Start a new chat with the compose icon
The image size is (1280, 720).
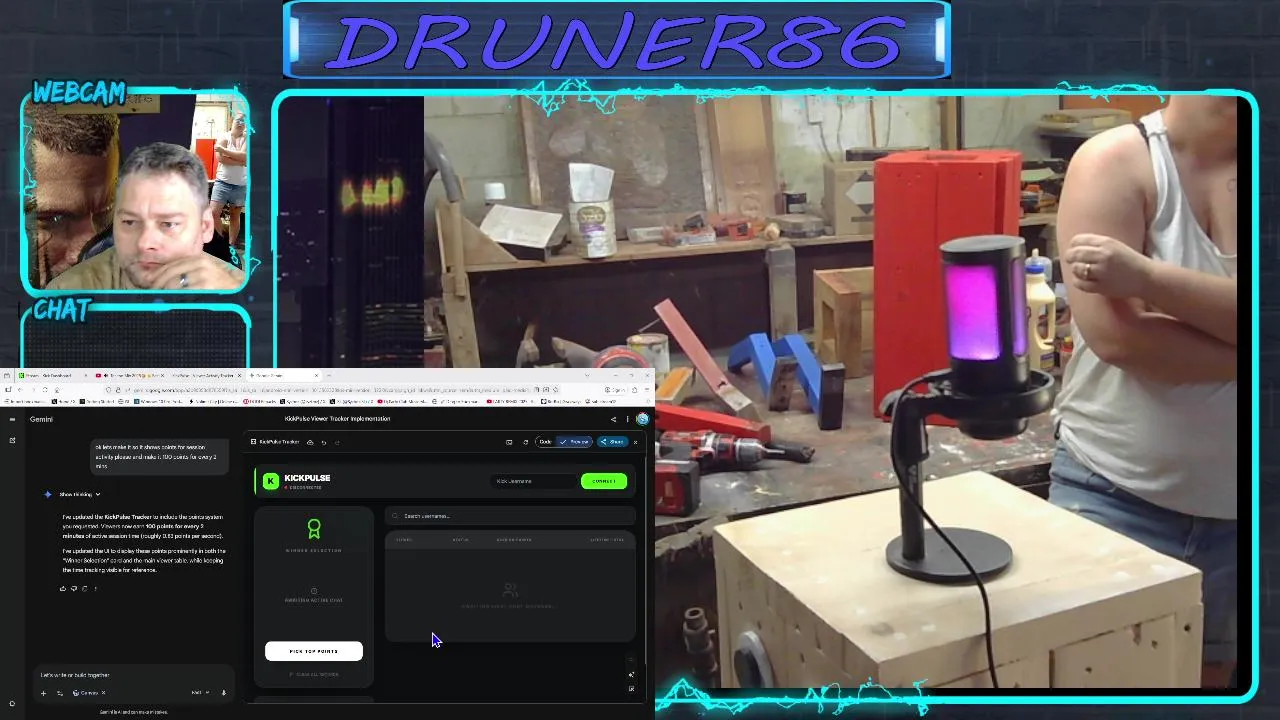tap(12, 440)
